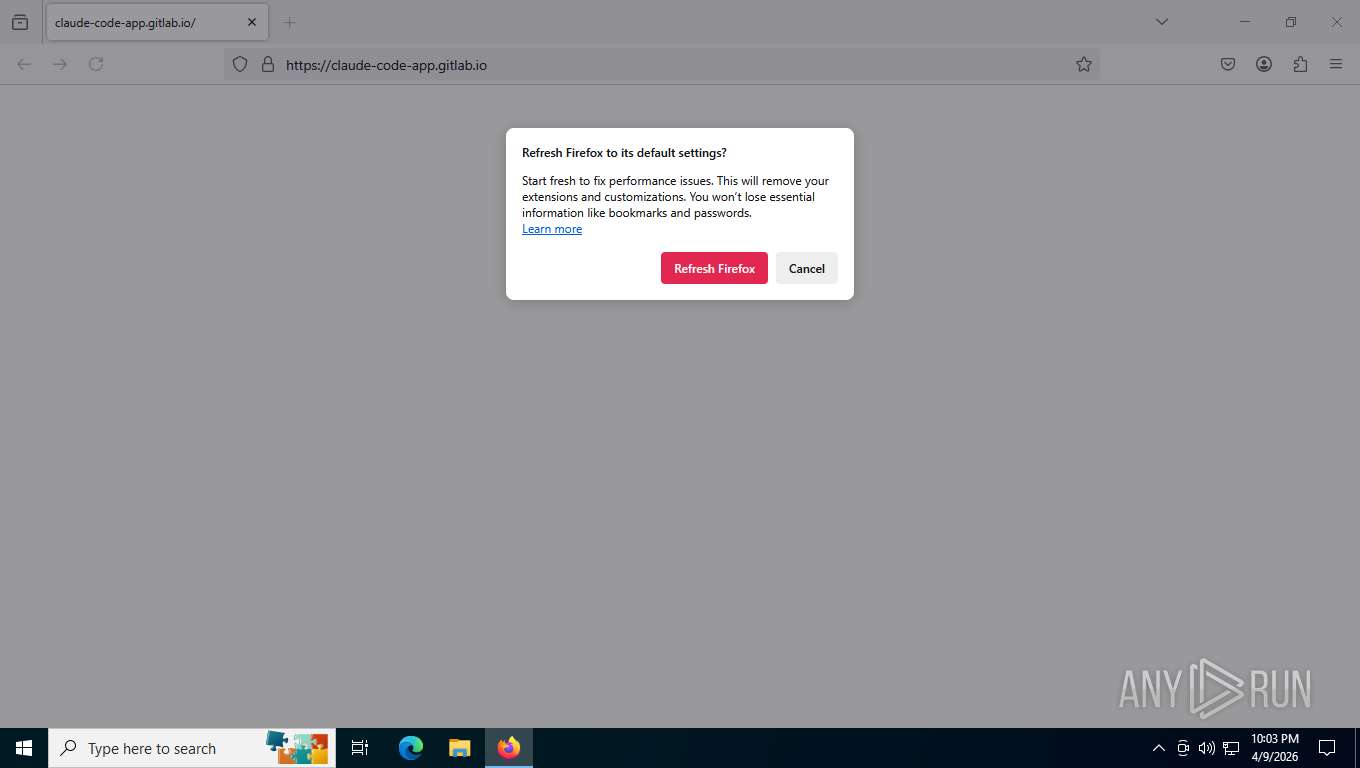Go back one page
The height and width of the screenshot is (768, 1360).
click(x=24, y=64)
